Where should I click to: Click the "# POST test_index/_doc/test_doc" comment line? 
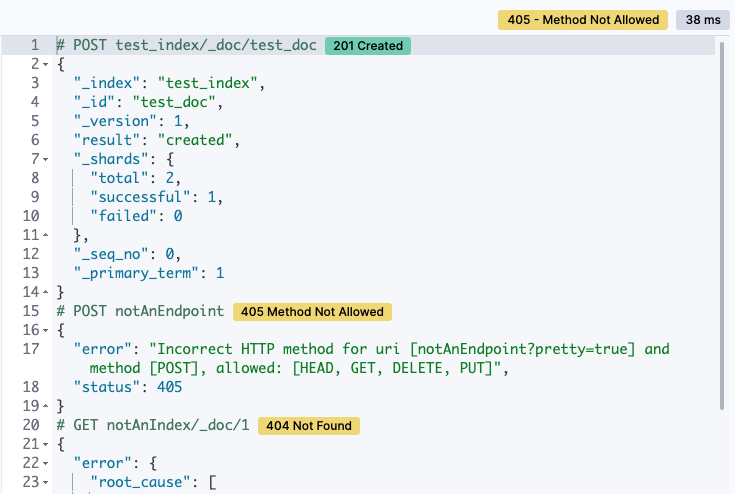186,45
